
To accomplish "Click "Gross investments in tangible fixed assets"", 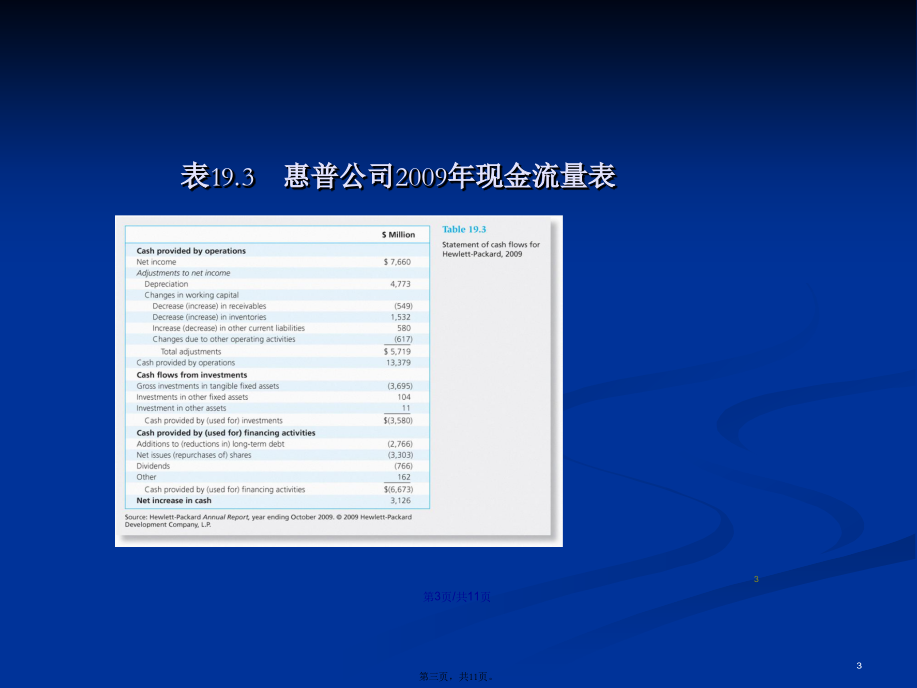I will (208, 387).
